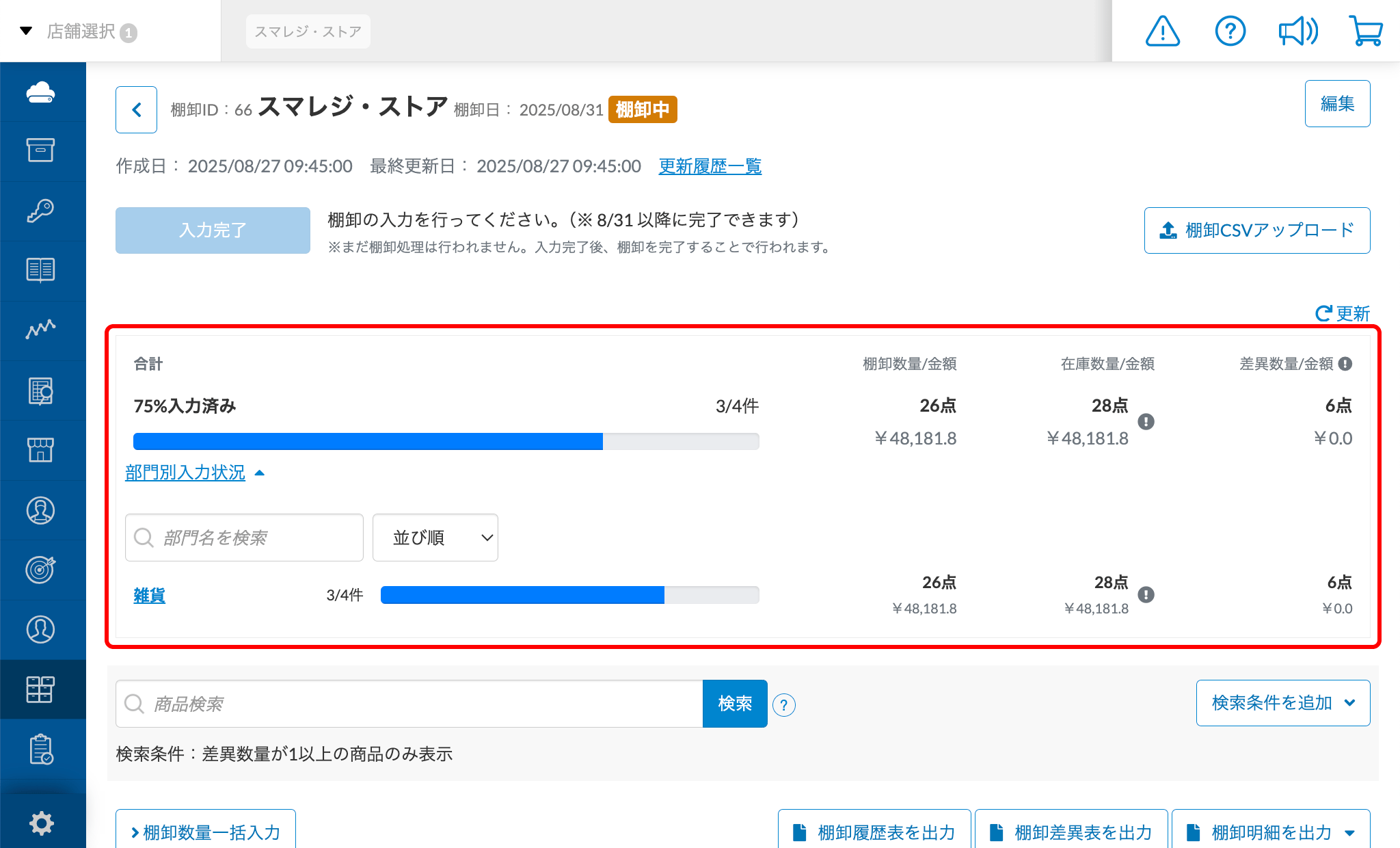Screen dimensions: 1400x848
Task: Click the 更新履歴一覧 link
Action: [x=710, y=165]
